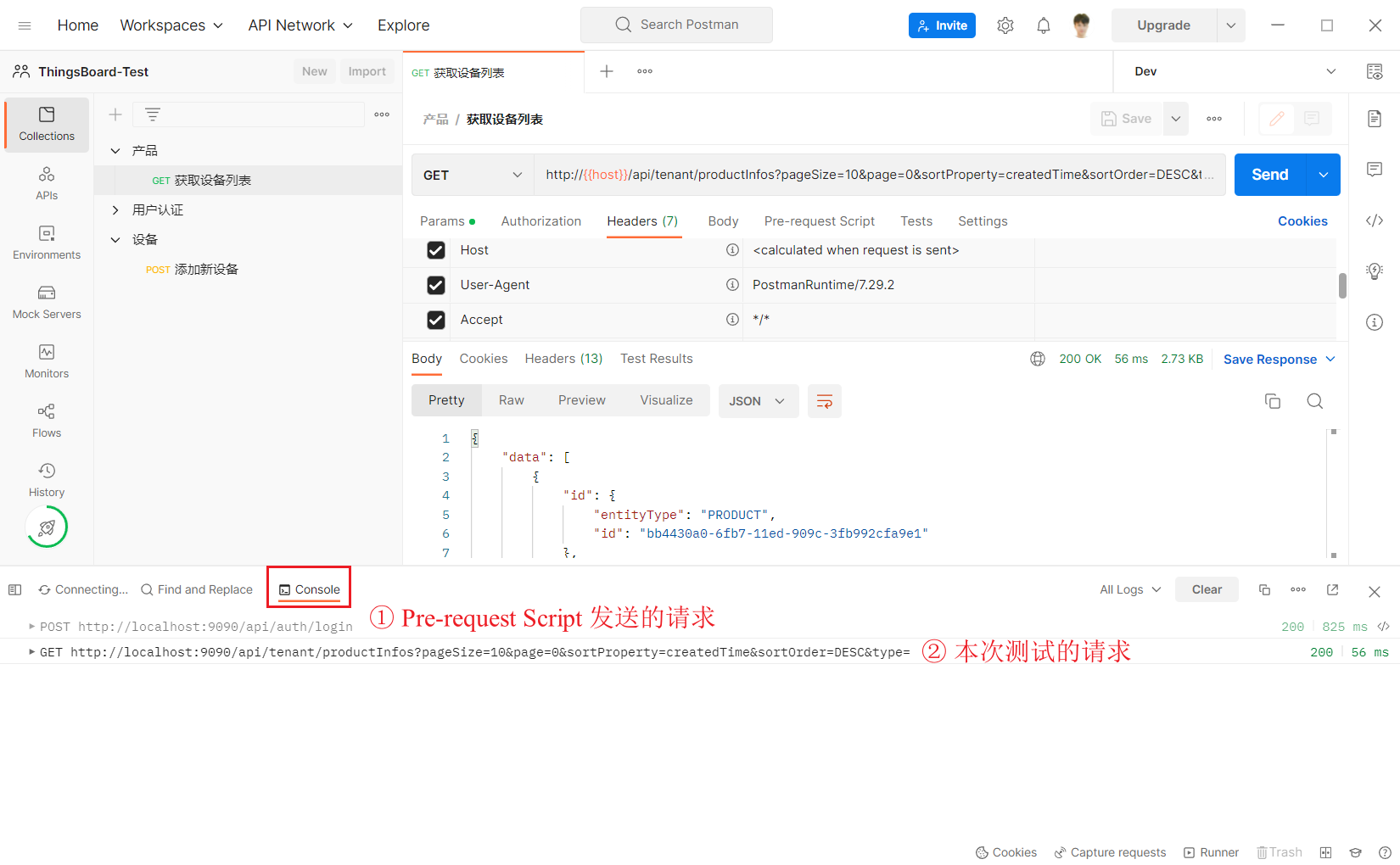
Task: Toggle the sidebar from status bar
Action: point(14,589)
